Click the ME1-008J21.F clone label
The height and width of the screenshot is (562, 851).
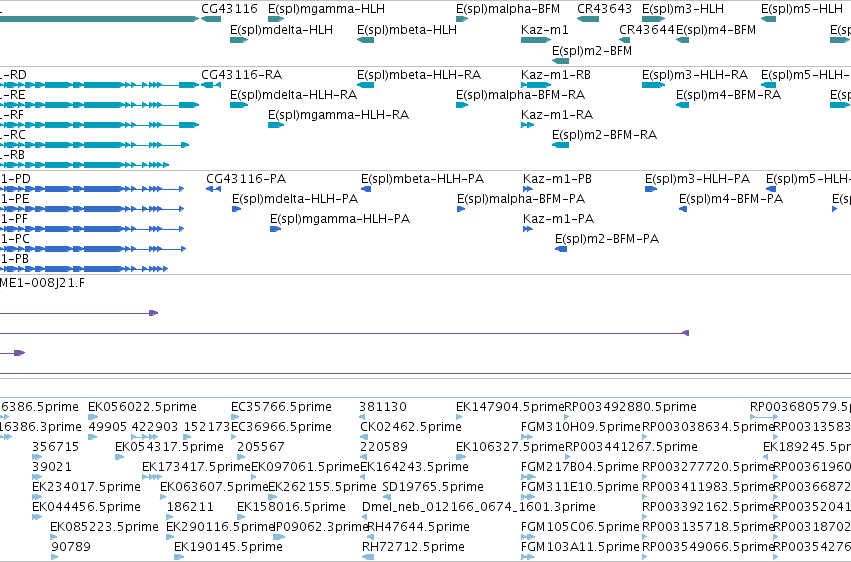[x=42, y=283]
